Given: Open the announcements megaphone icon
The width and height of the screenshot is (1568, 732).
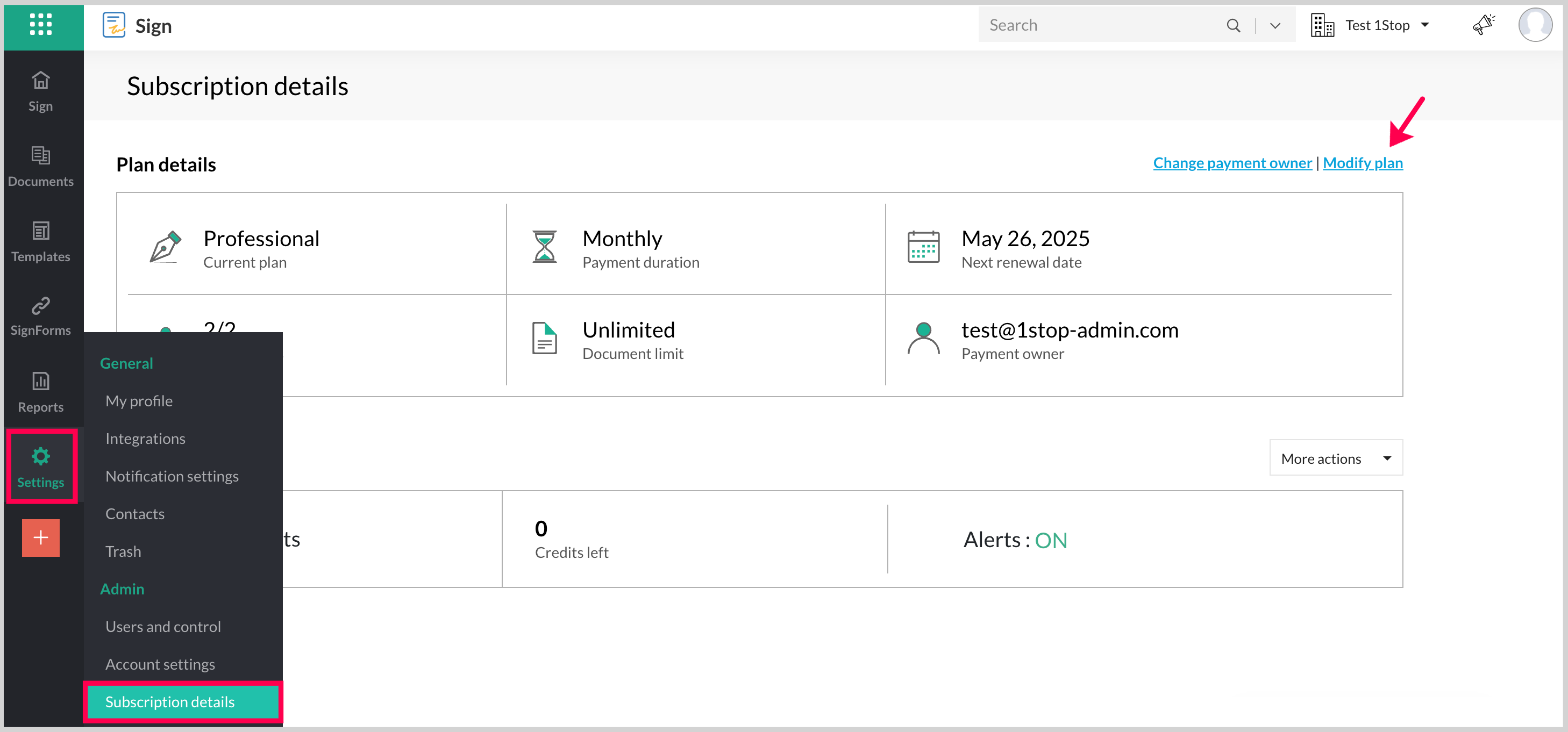Looking at the screenshot, I should (1483, 25).
